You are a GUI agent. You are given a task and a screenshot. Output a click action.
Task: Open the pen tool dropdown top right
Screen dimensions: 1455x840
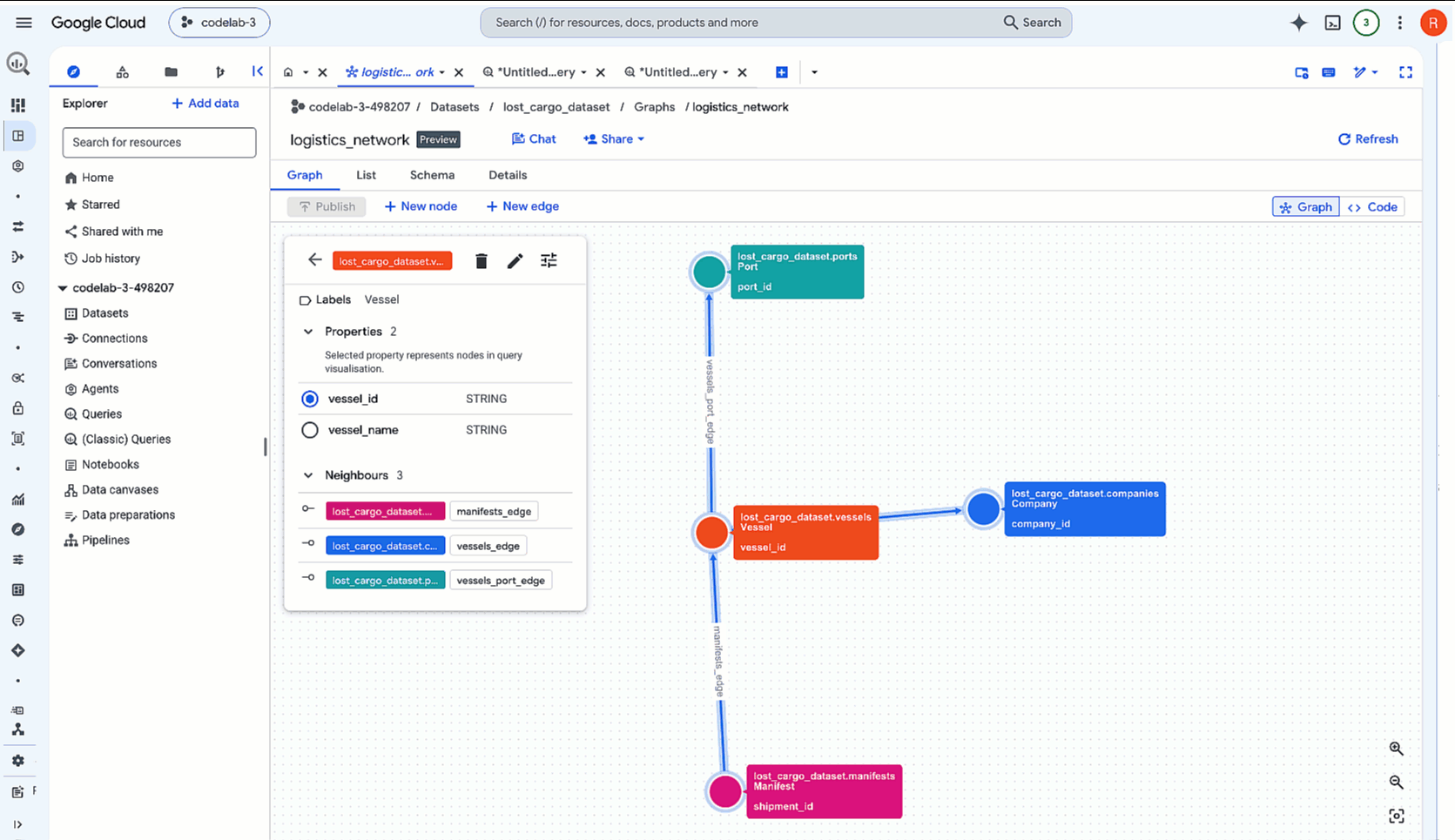pyautogui.click(x=1365, y=72)
